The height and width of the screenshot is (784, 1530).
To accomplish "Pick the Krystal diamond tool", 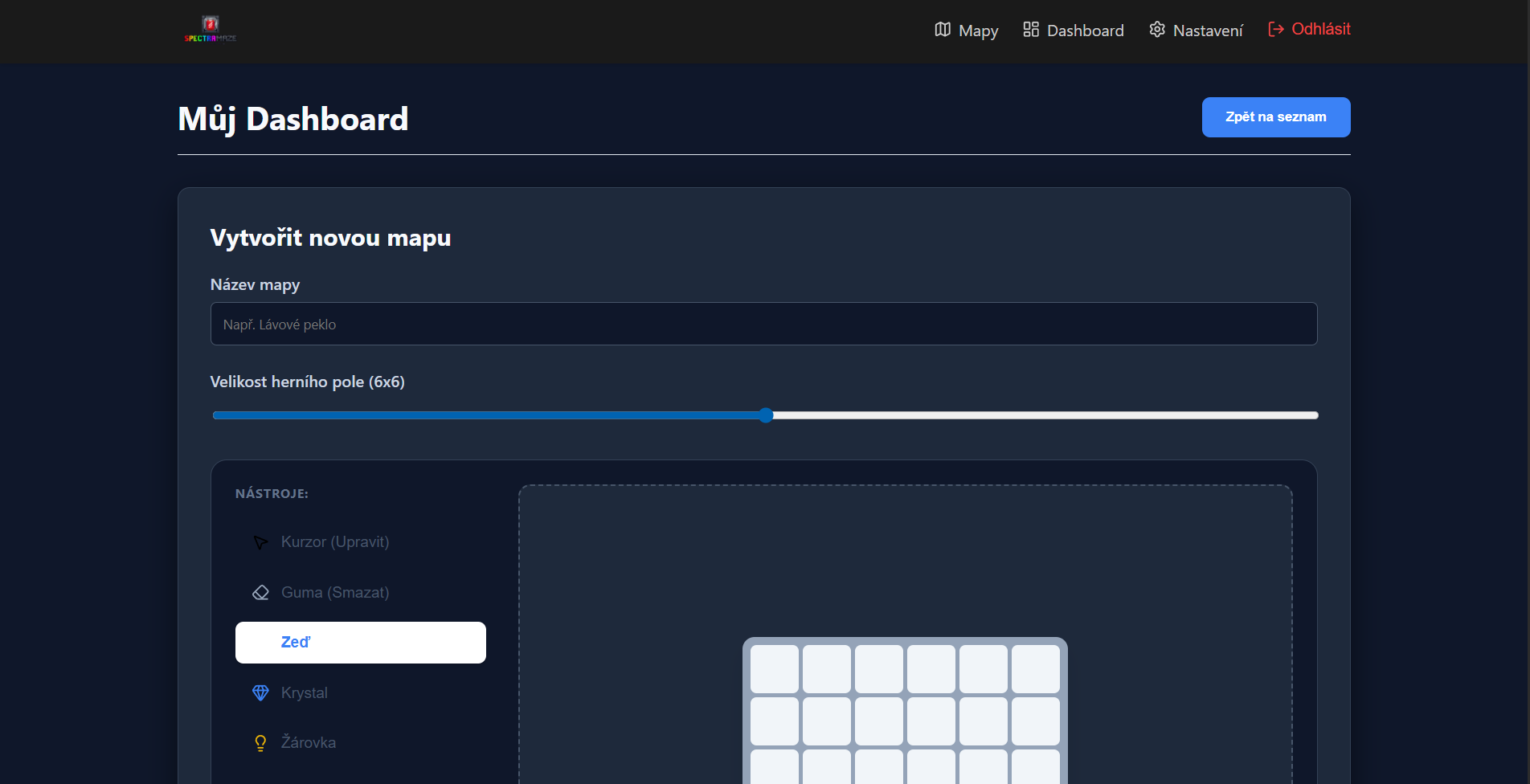I will [360, 692].
